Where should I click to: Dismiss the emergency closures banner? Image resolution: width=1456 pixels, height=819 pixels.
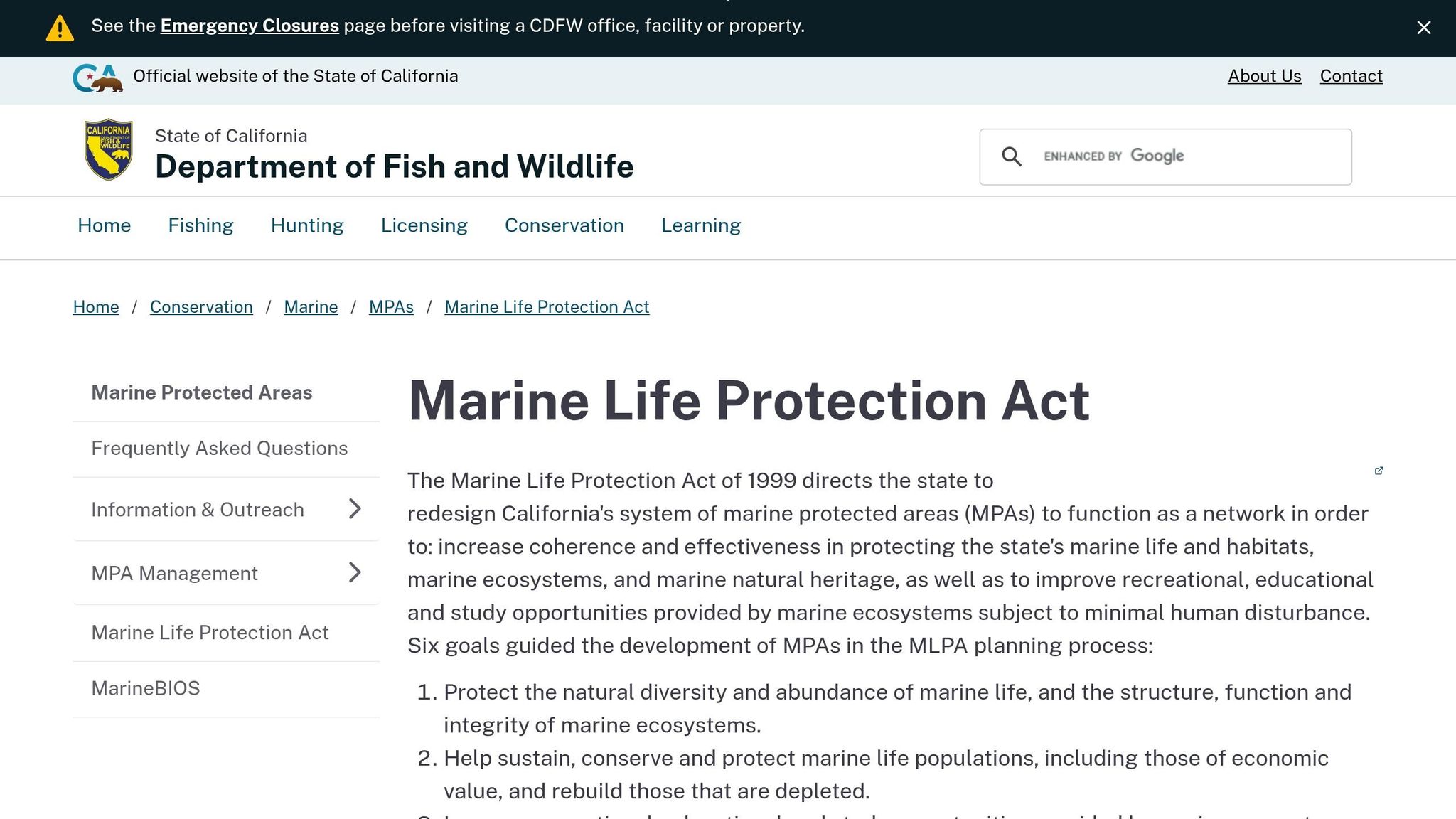click(x=1424, y=28)
